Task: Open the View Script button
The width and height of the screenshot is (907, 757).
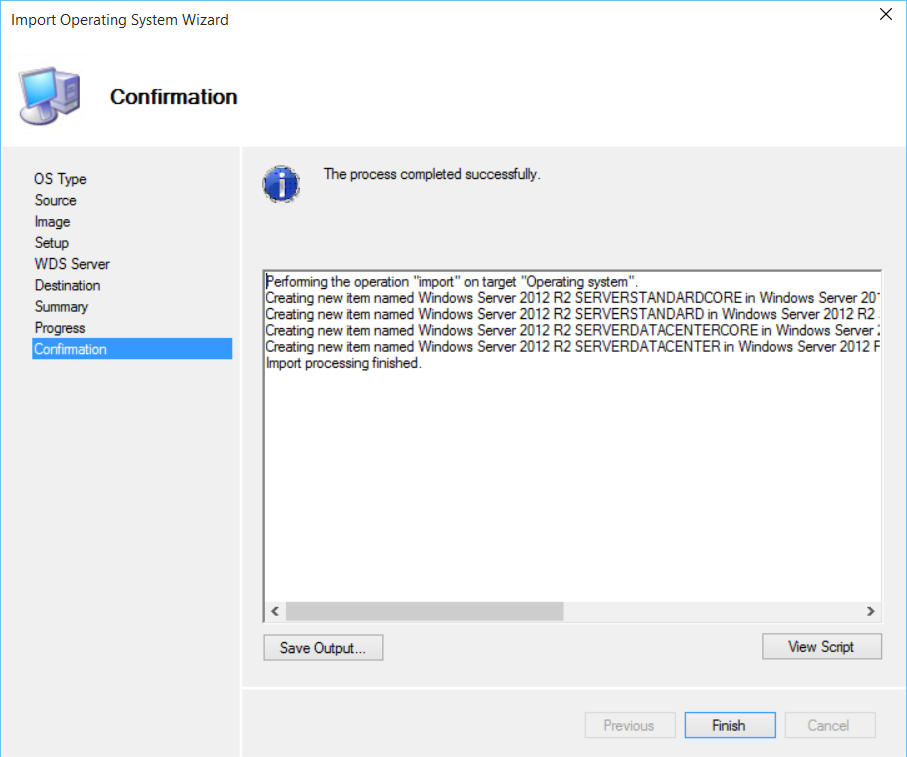Action: click(x=821, y=647)
